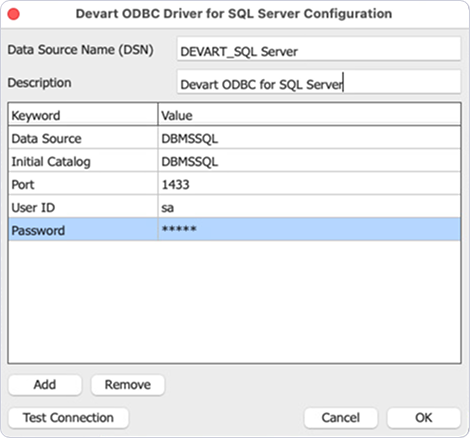Click the Description input field

pos(319,82)
